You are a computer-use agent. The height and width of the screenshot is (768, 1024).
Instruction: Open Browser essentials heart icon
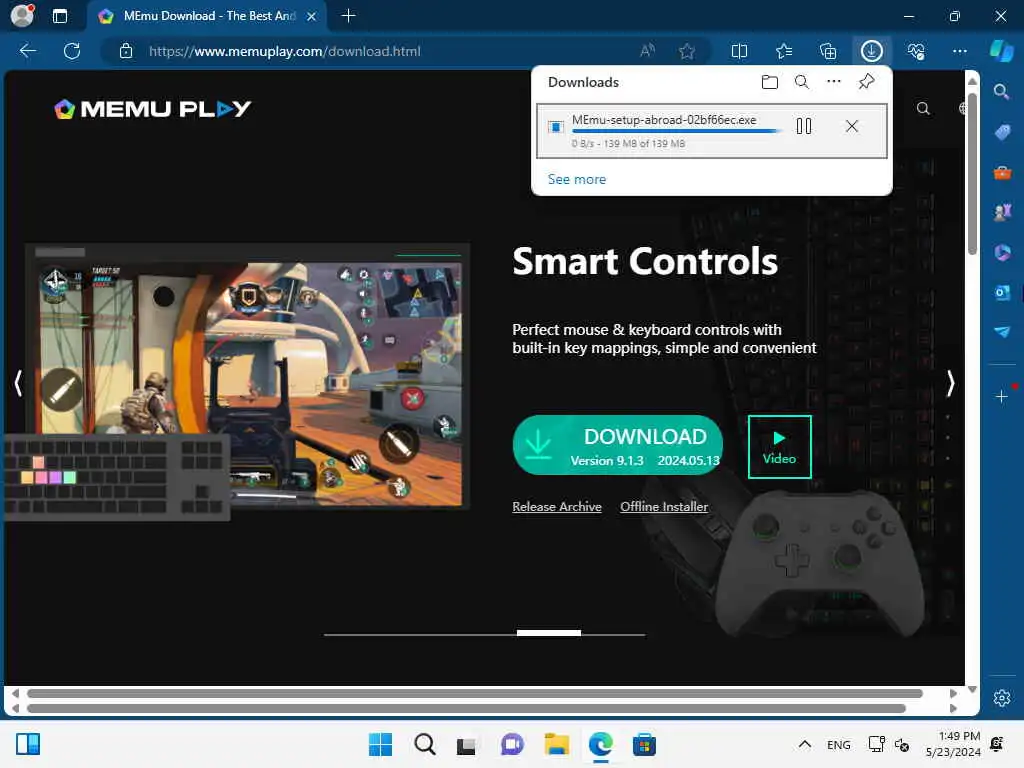(916, 51)
